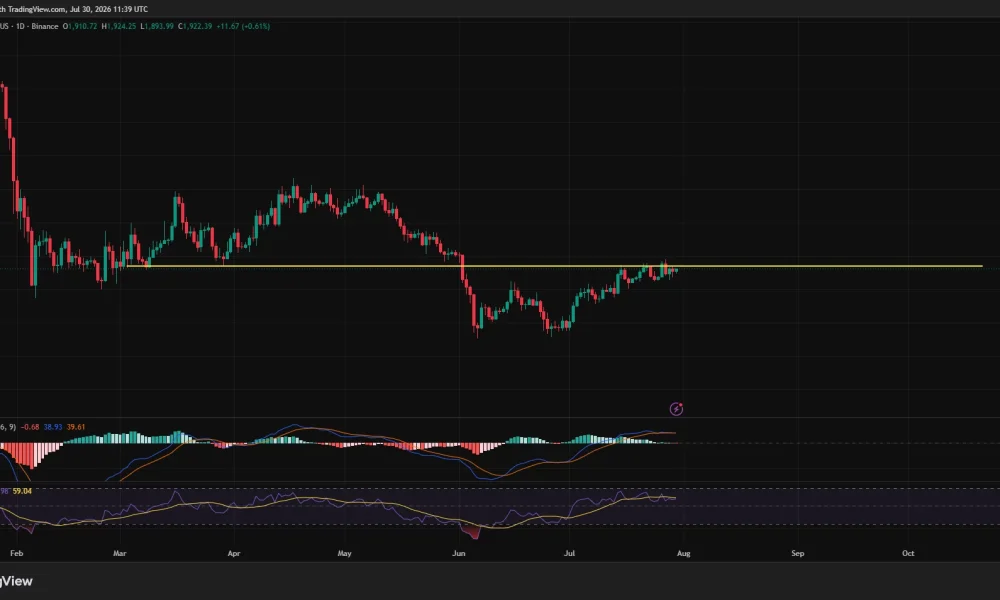Click the low value 1,893.99
The image size is (1000, 600).
click(157, 26)
